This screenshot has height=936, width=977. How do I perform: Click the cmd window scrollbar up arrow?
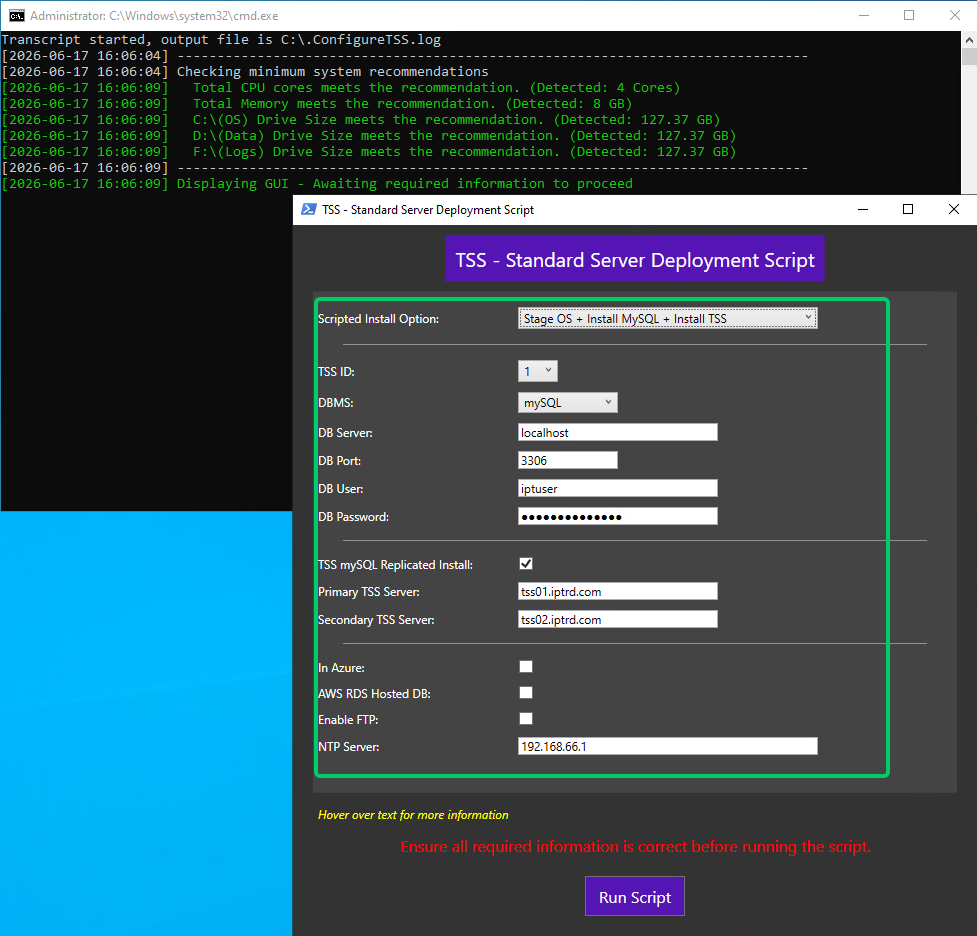[969, 39]
